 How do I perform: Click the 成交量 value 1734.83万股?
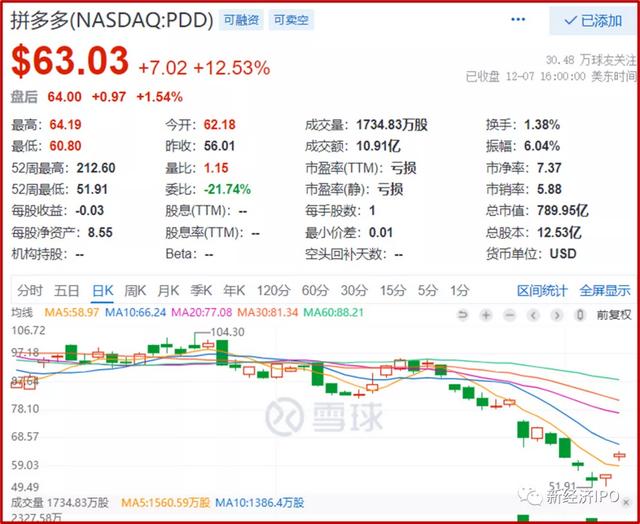pyautogui.click(x=391, y=124)
